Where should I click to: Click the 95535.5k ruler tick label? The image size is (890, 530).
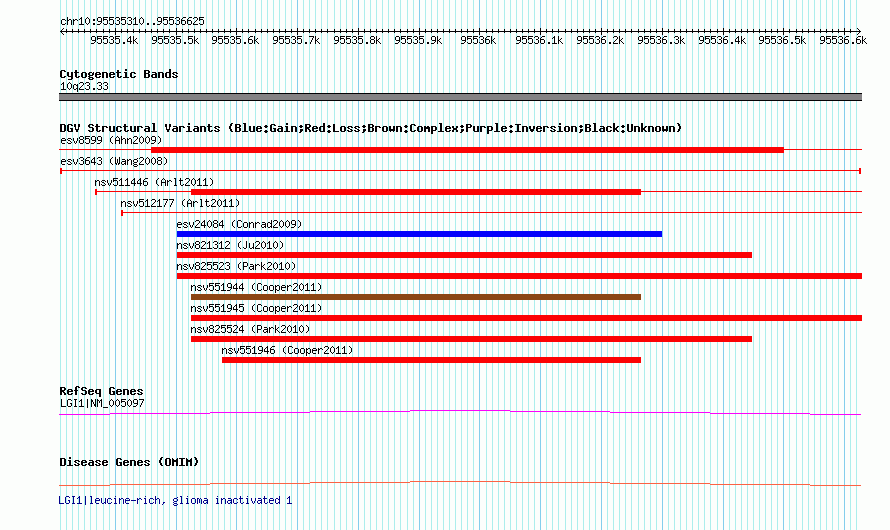[175, 40]
